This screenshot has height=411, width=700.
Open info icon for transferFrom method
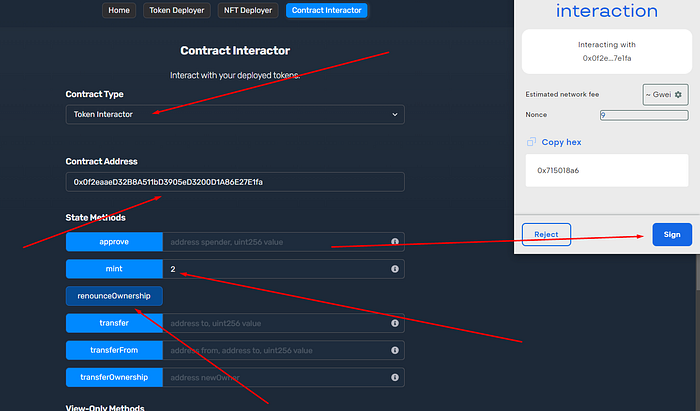395,350
